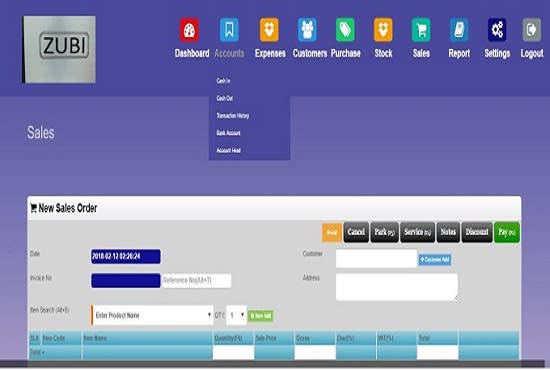Open the Notes button

[448, 232]
